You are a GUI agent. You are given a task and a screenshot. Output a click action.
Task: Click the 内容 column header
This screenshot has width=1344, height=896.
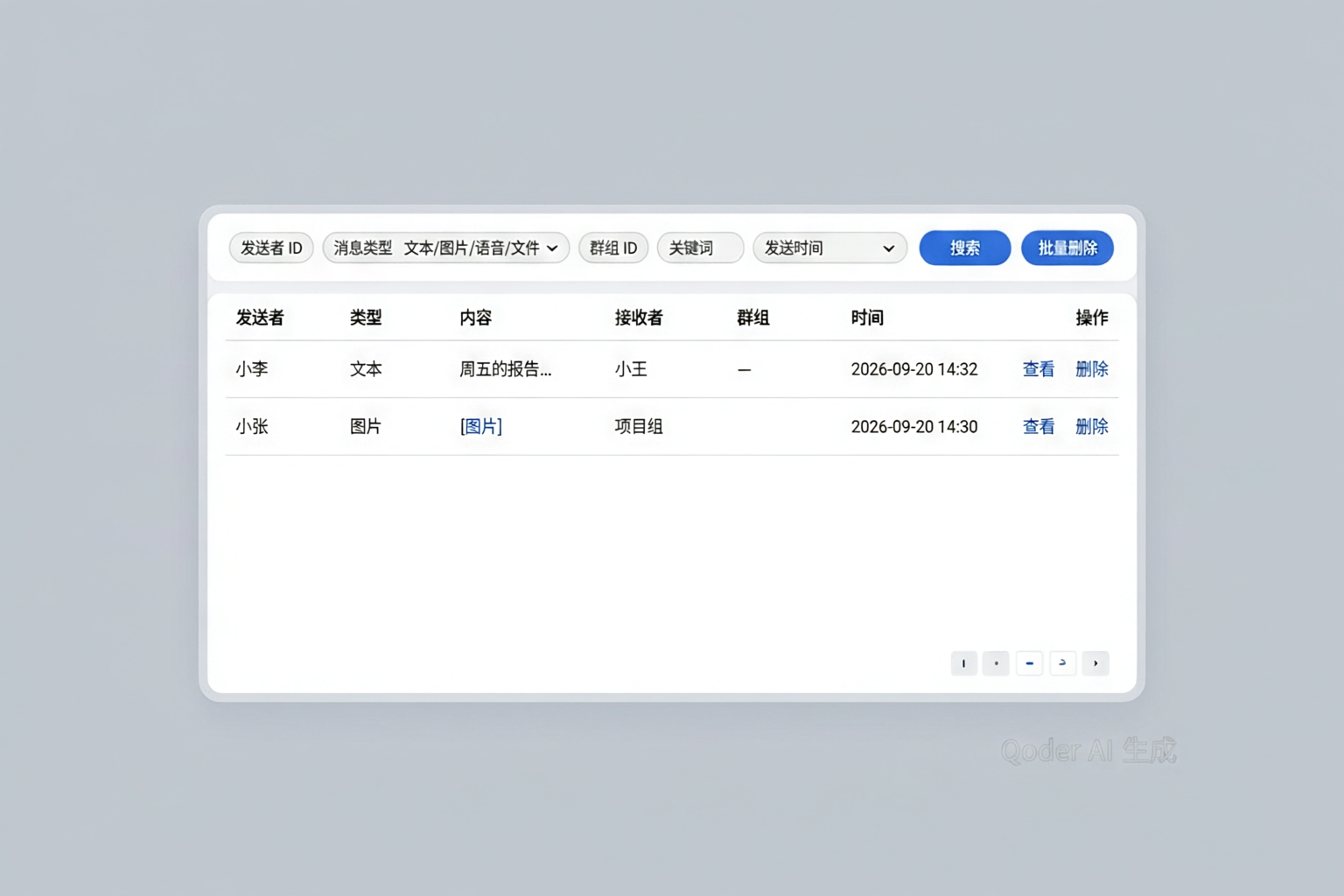pos(476,318)
